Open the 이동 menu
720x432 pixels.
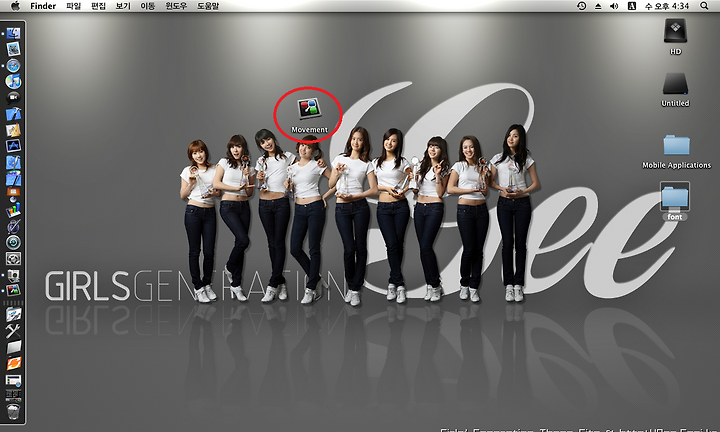(x=147, y=6)
